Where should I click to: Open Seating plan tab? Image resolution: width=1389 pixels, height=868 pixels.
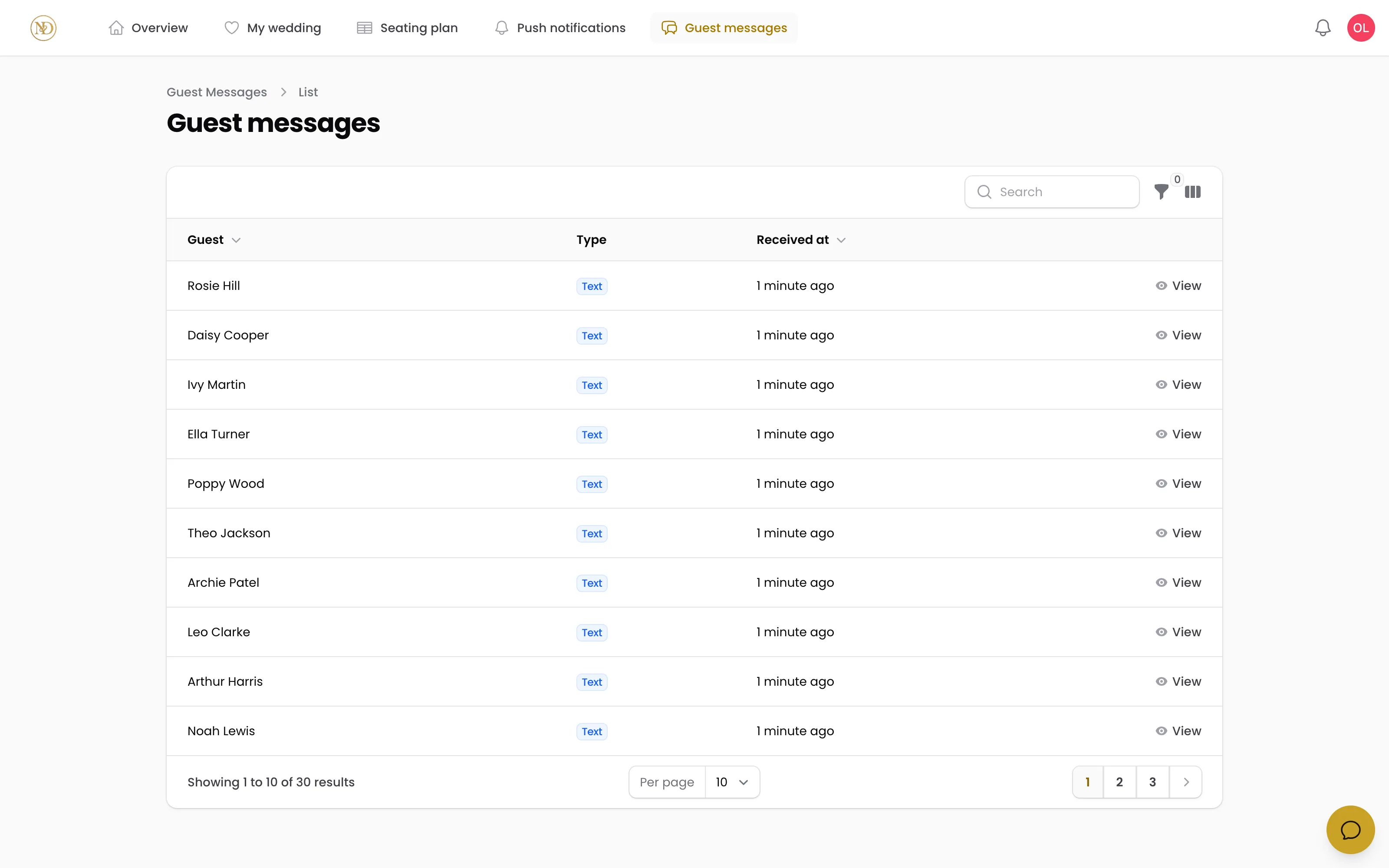coord(408,27)
